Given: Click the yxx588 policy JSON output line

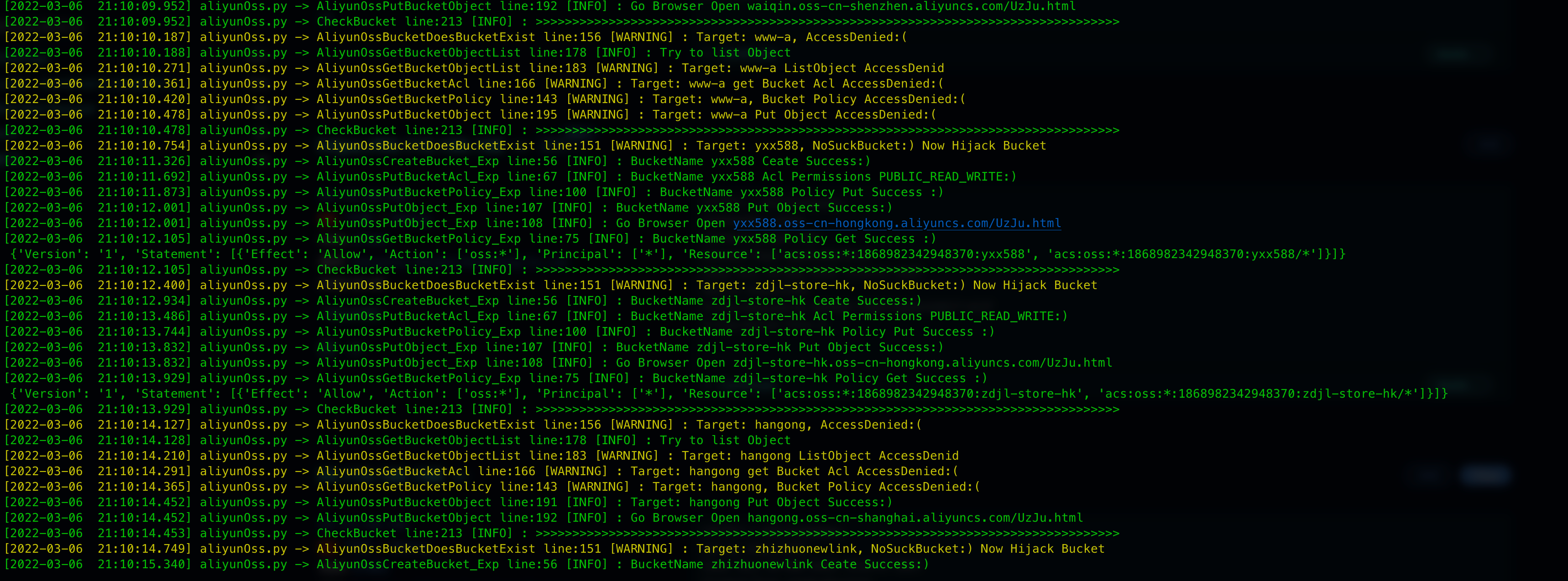Looking at the screenshot, I should point(678,254).
